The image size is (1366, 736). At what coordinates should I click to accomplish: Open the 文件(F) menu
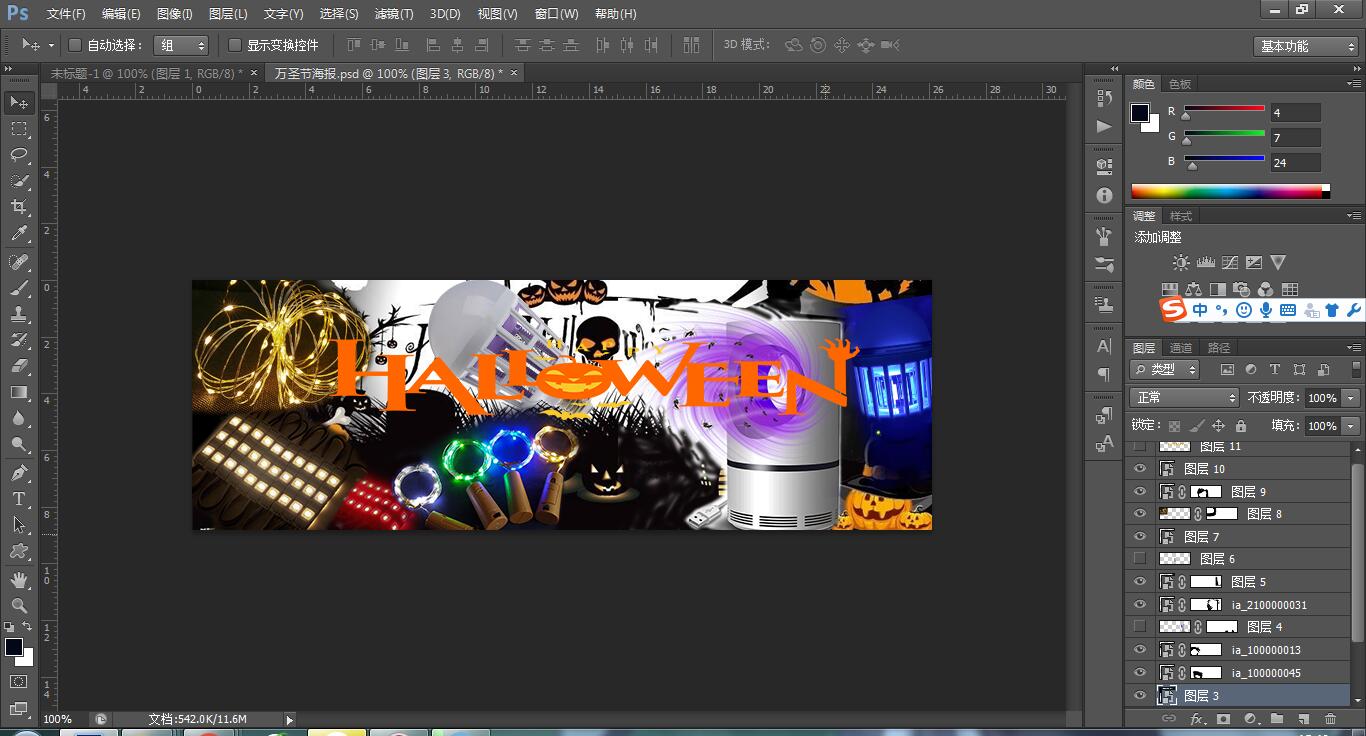tap(66, 14)
